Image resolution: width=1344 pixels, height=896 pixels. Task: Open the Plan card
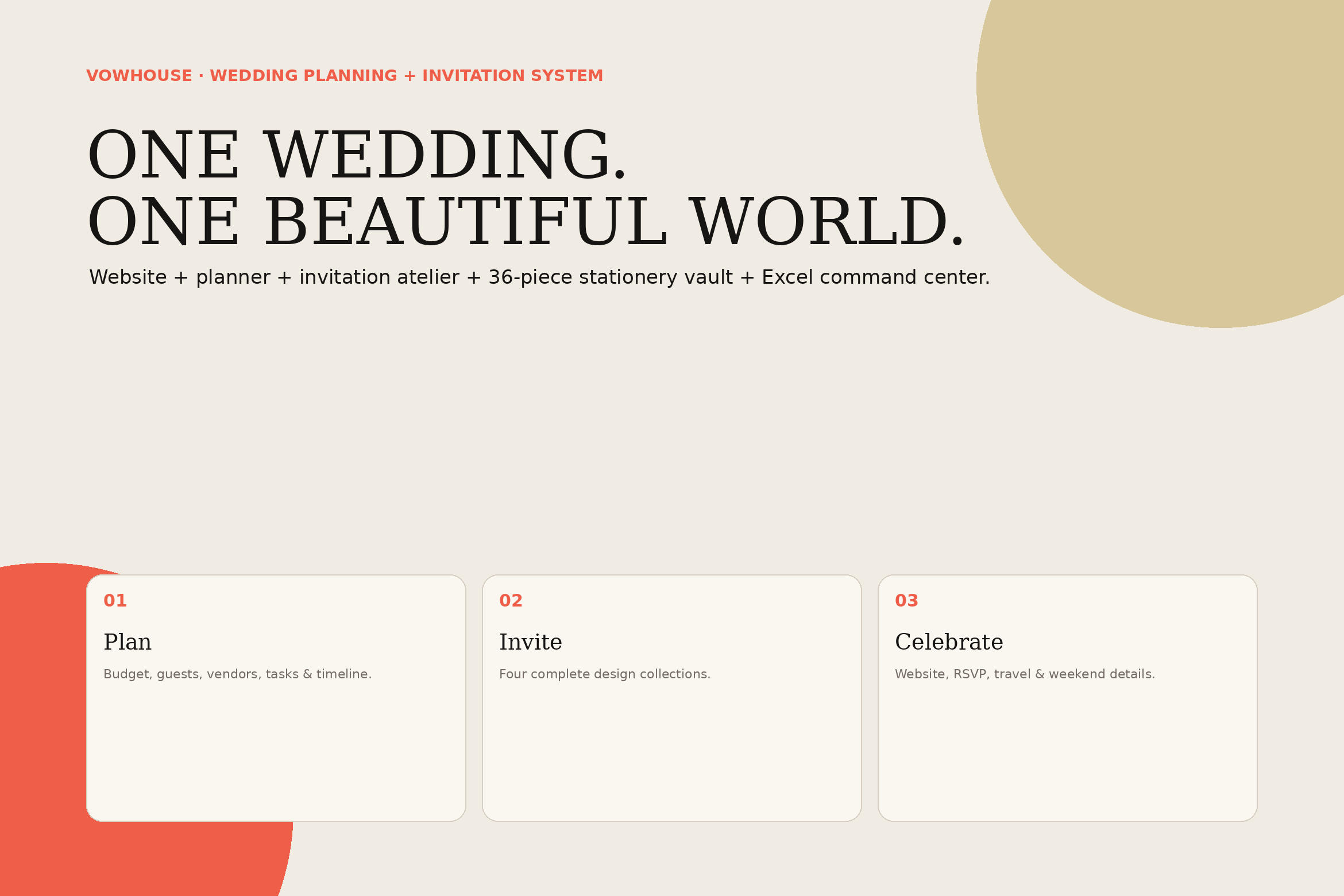coord(276,698)
